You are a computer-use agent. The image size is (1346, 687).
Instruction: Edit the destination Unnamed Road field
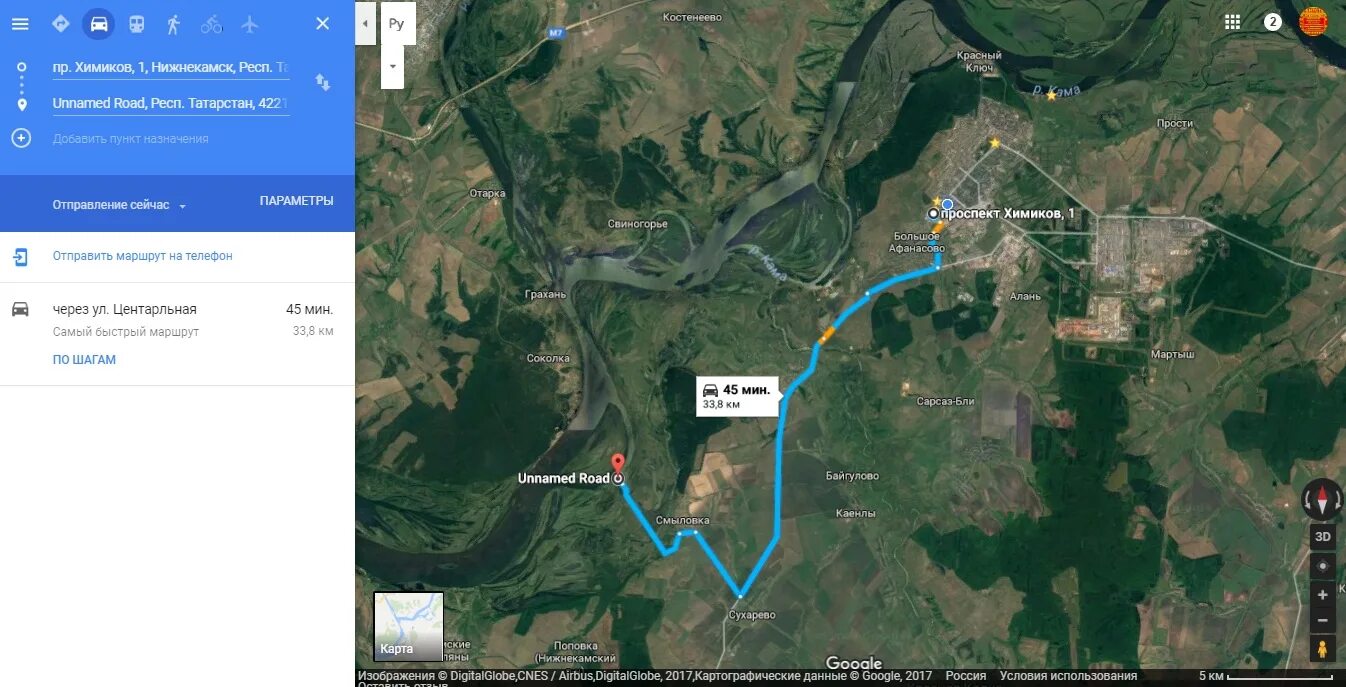point(171,103)
